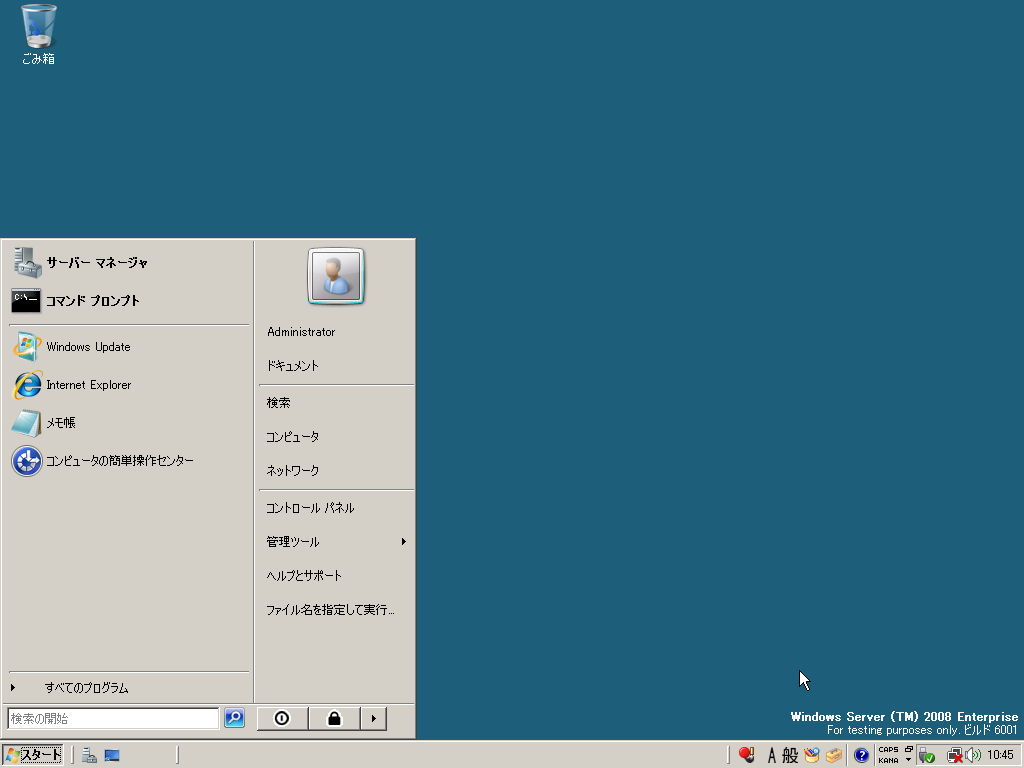The width and height of the screenshot is (1024, 768).
Task: Expand すべてのプログラム list
Action: (x=86, y=688)
